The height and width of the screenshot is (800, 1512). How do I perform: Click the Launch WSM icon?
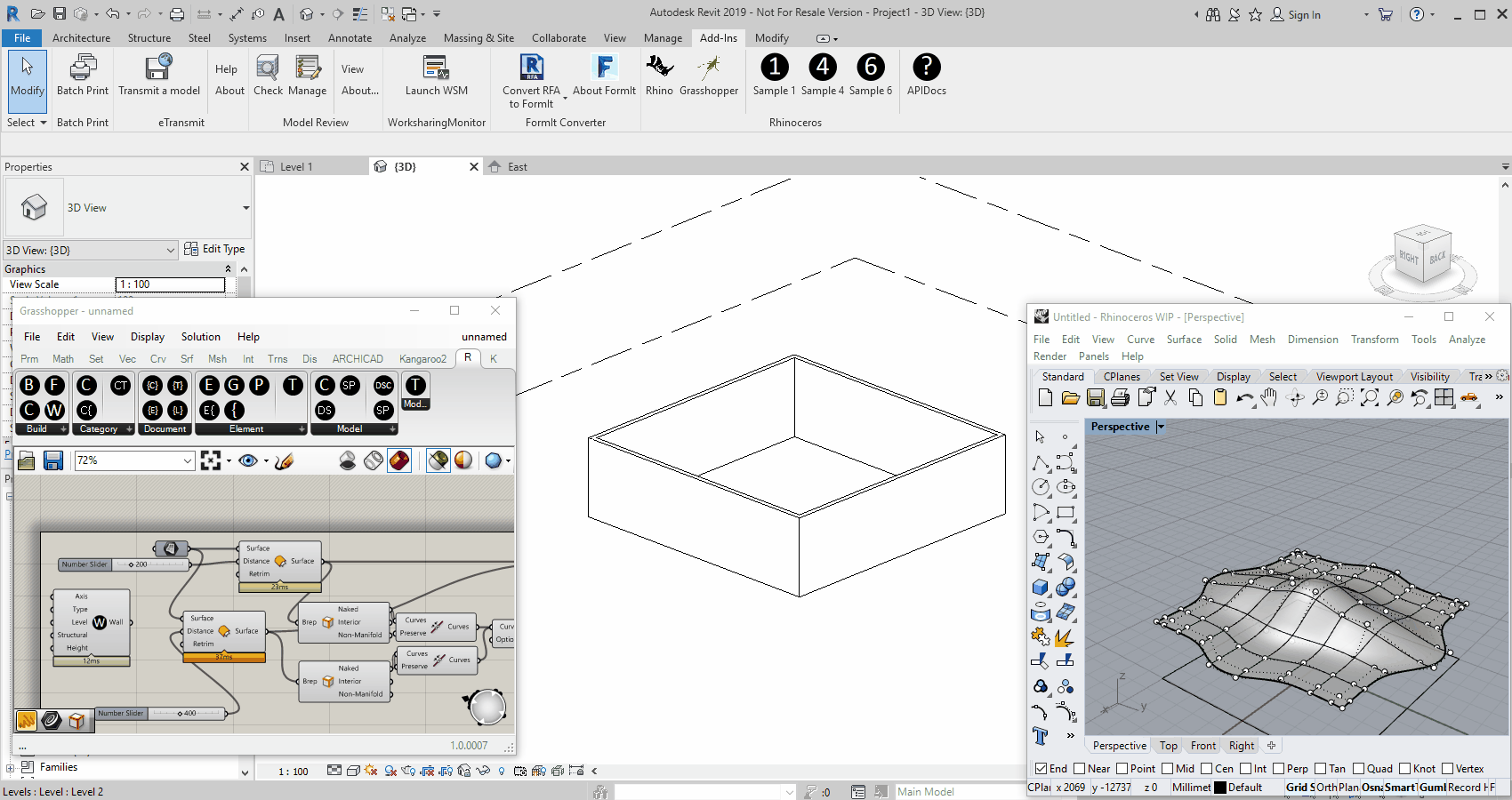436,68
